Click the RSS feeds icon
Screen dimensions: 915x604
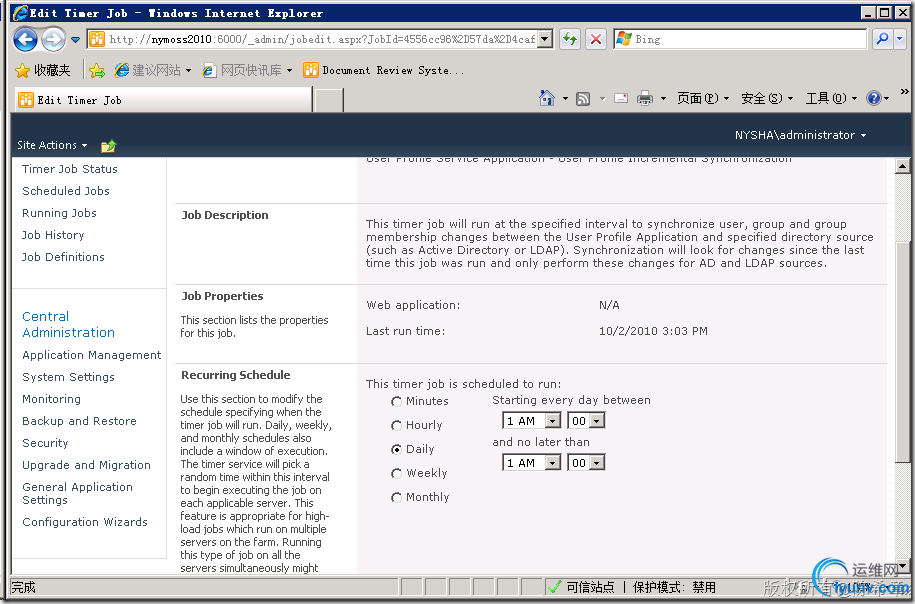583,99
